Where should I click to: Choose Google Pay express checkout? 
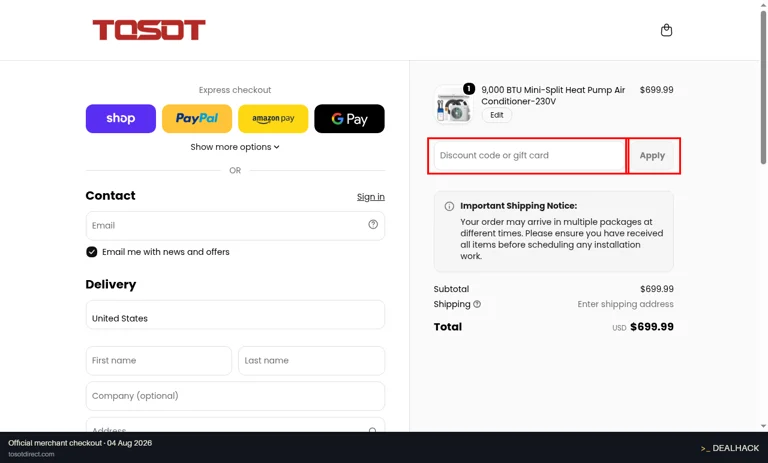click(349, 119)
